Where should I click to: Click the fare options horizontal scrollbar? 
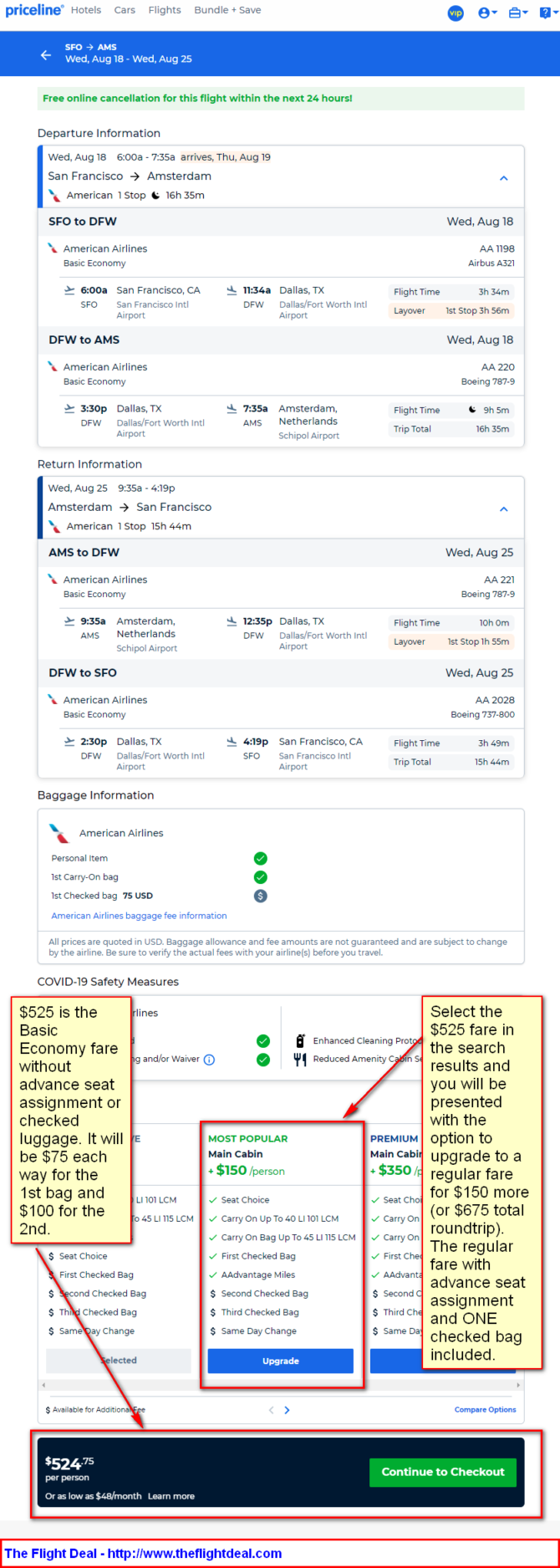coord(281,1385)
